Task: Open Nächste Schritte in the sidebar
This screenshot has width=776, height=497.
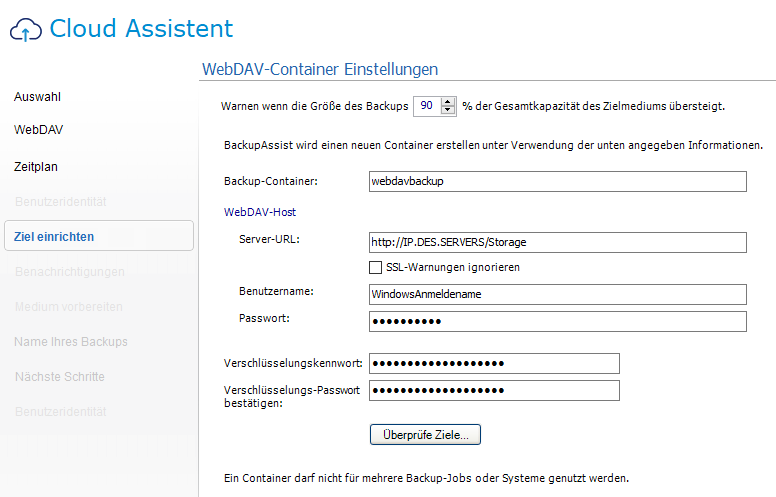Action: [59, 376]
